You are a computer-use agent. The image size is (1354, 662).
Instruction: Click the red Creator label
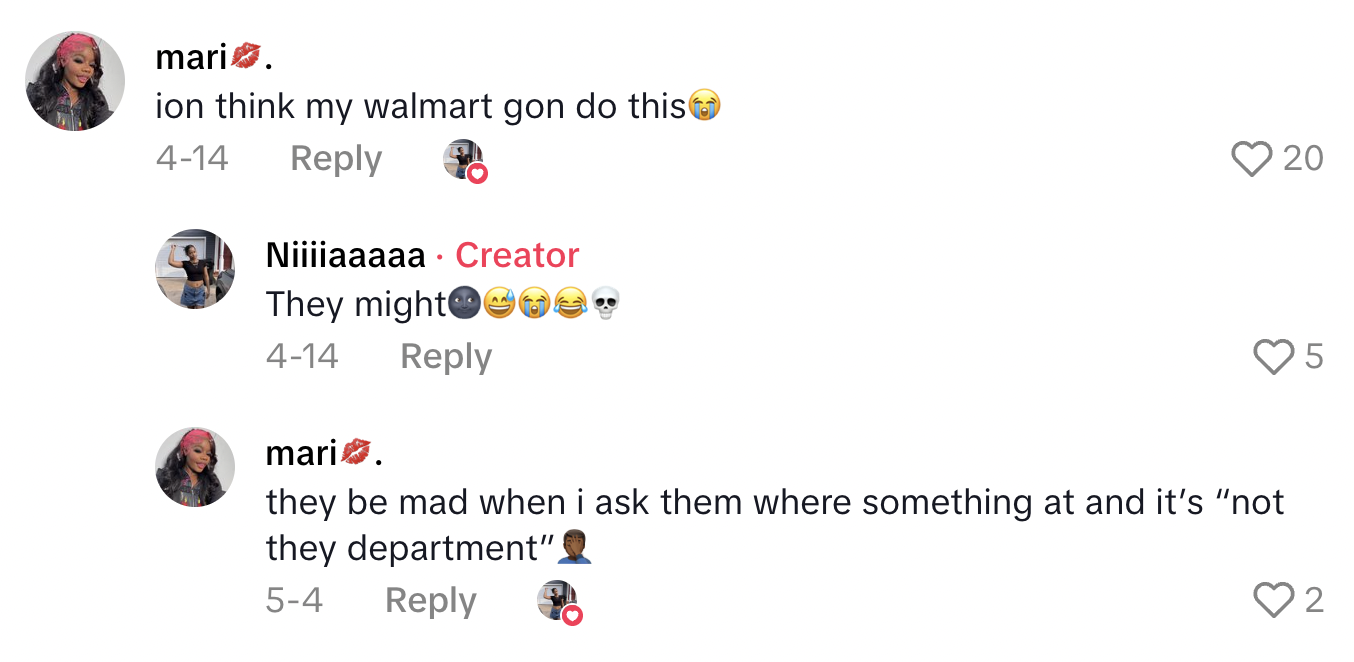tap(517, 256)
